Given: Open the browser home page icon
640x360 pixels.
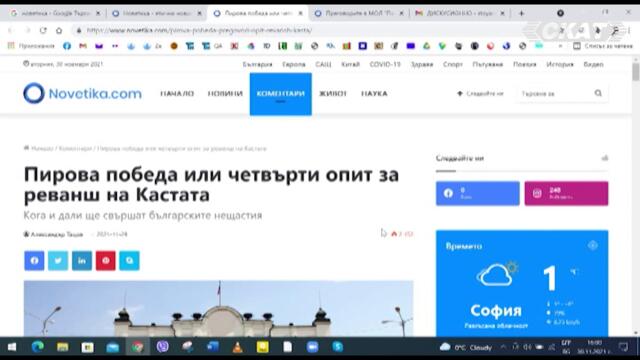Looking at the screenshot, I should point(59,30).
